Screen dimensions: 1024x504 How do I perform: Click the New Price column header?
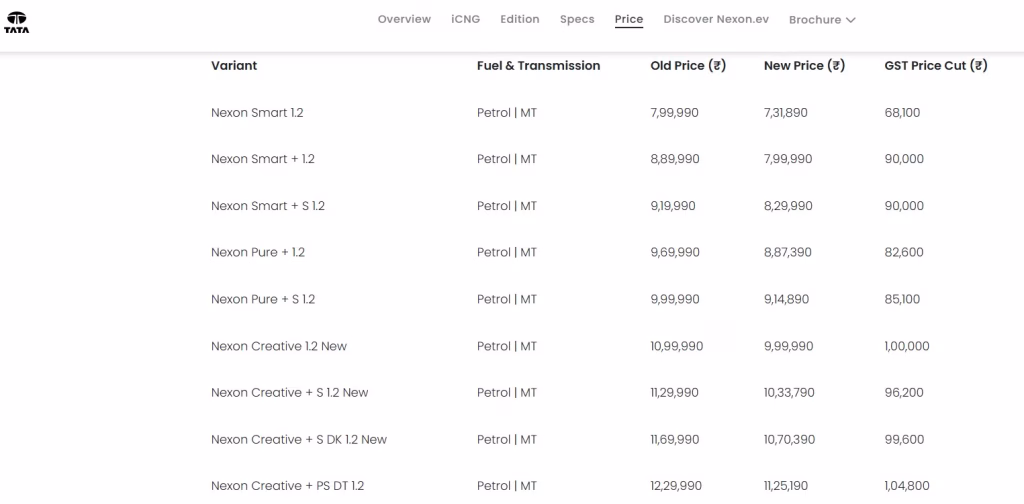805,65
